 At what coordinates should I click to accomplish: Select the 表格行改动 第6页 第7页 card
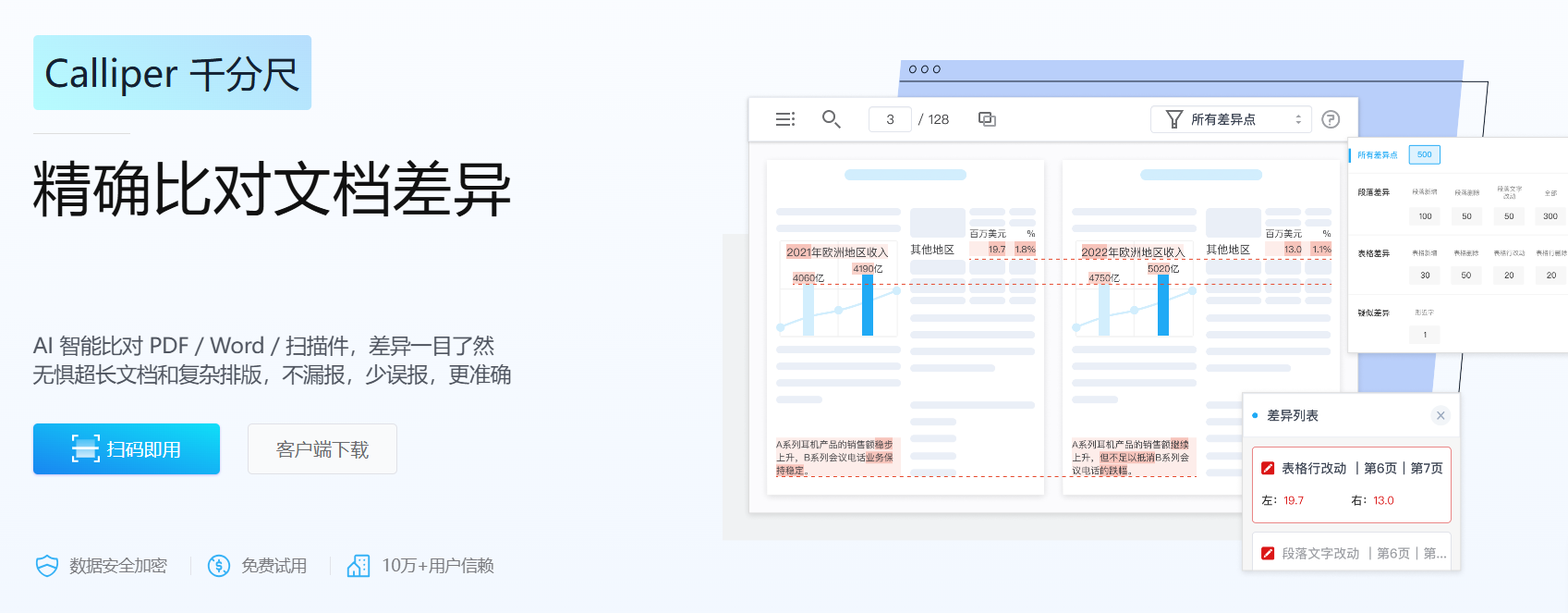(1352, 484)
